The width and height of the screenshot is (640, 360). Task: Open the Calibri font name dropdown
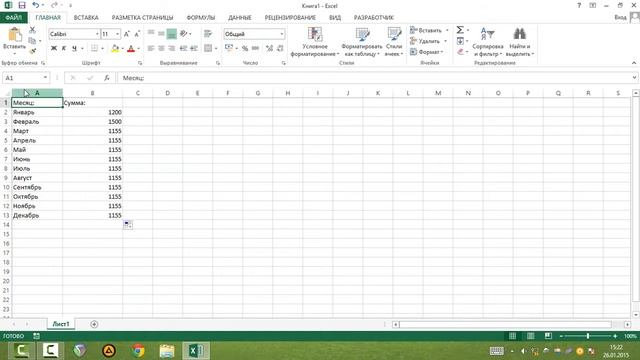click(x=97, y=34)
